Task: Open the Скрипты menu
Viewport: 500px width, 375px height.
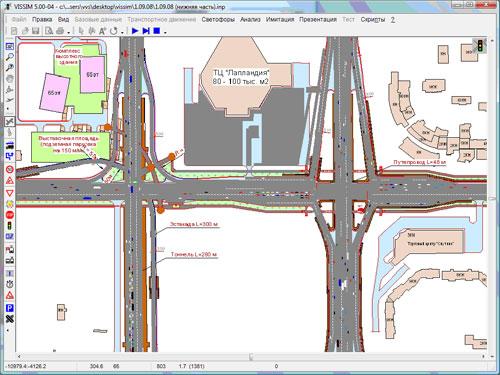Action: 373,19
